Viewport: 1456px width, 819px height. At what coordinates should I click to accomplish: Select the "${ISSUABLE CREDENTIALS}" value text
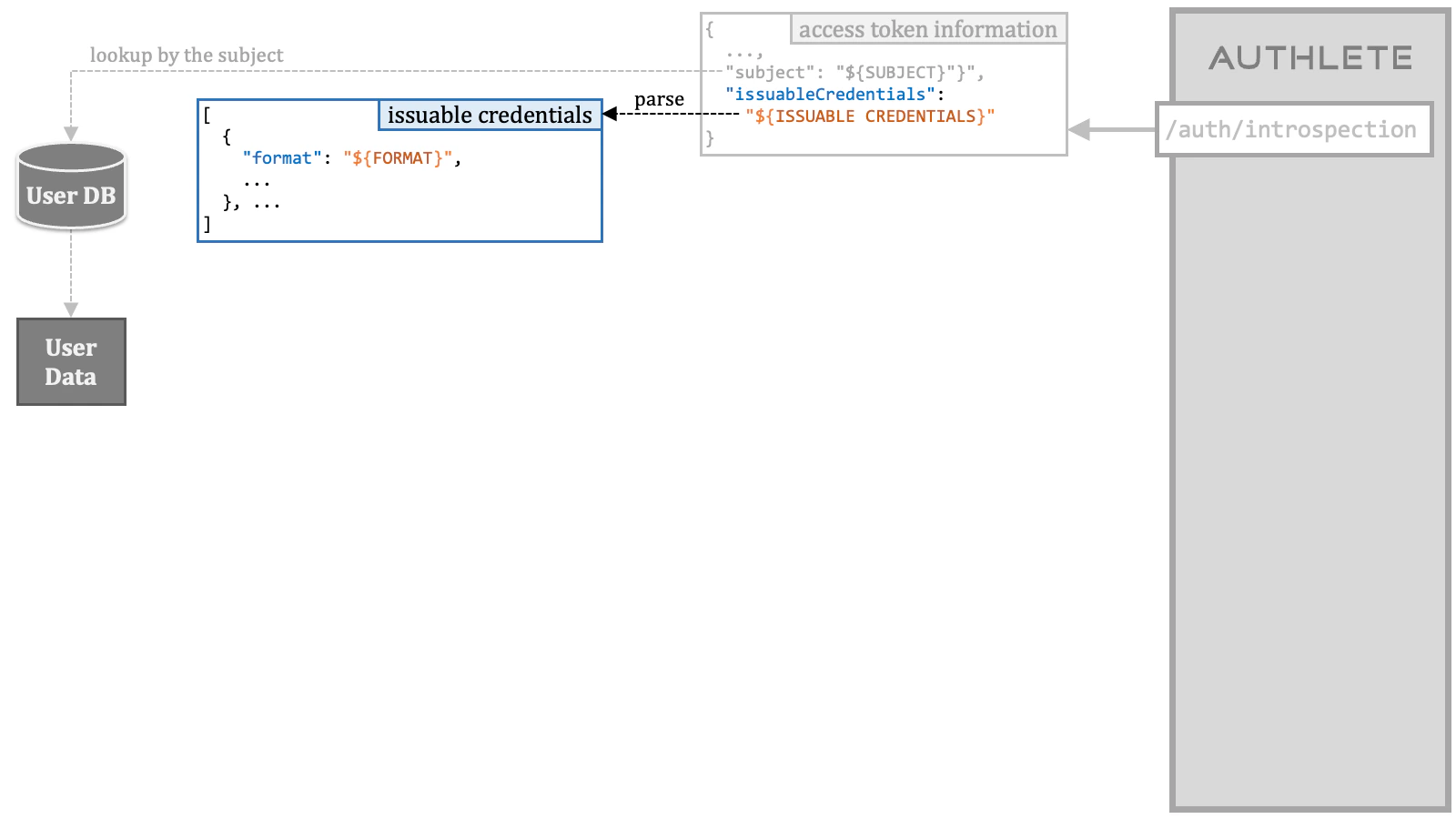870,116
